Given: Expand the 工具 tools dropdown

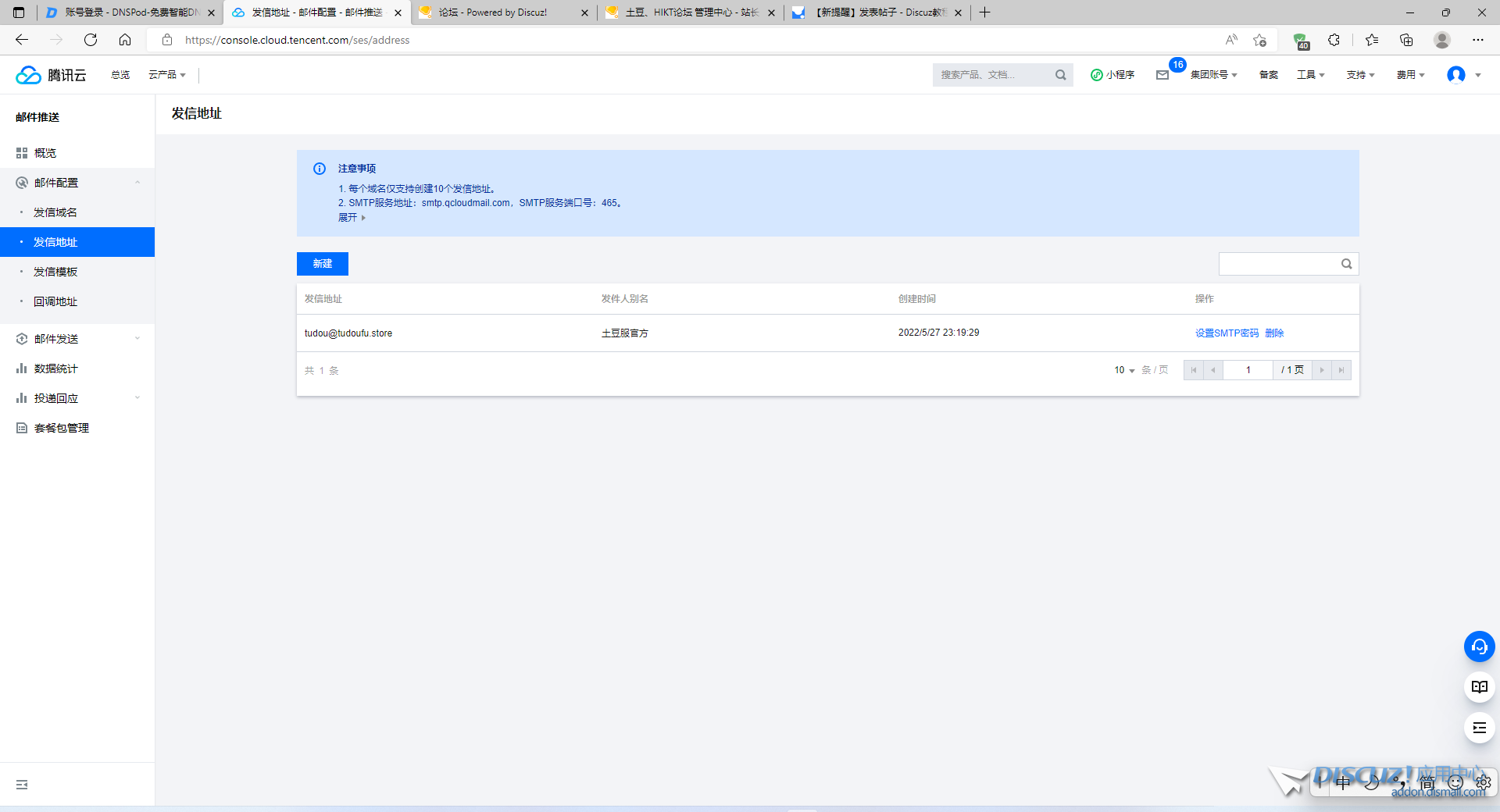Looking at the screenshot, I should tap(1311, 75).
